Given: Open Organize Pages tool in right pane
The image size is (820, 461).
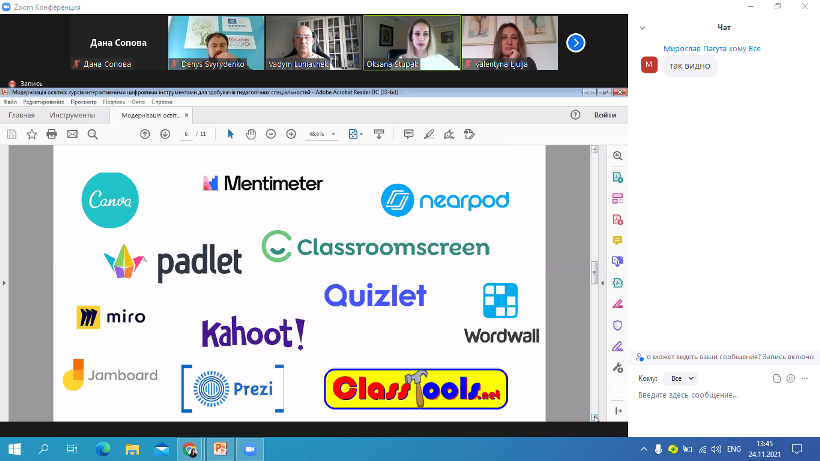Looking at the screenshot, I should (618, 199).
